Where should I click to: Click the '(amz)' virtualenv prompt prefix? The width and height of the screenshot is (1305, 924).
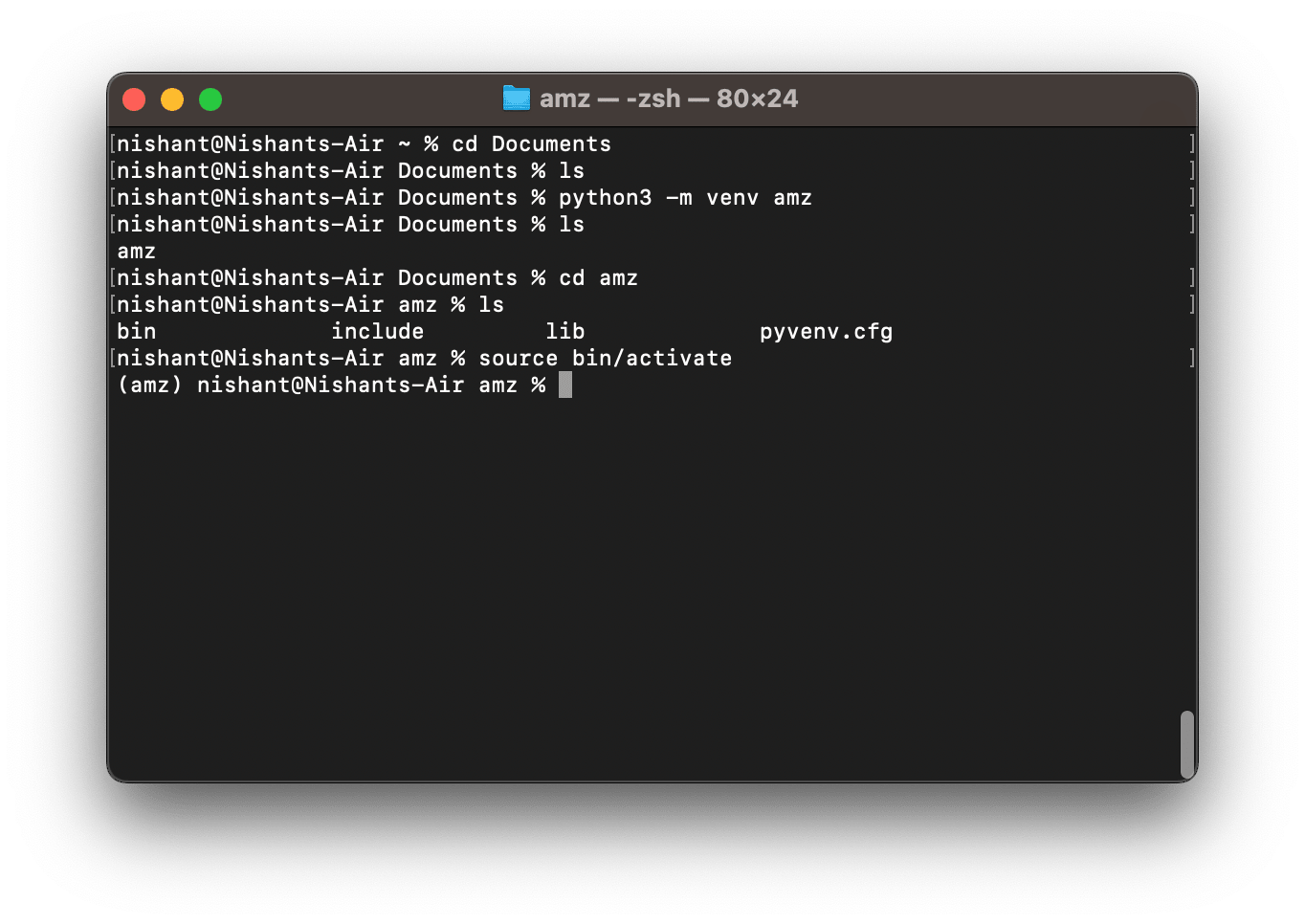(149, 385)
